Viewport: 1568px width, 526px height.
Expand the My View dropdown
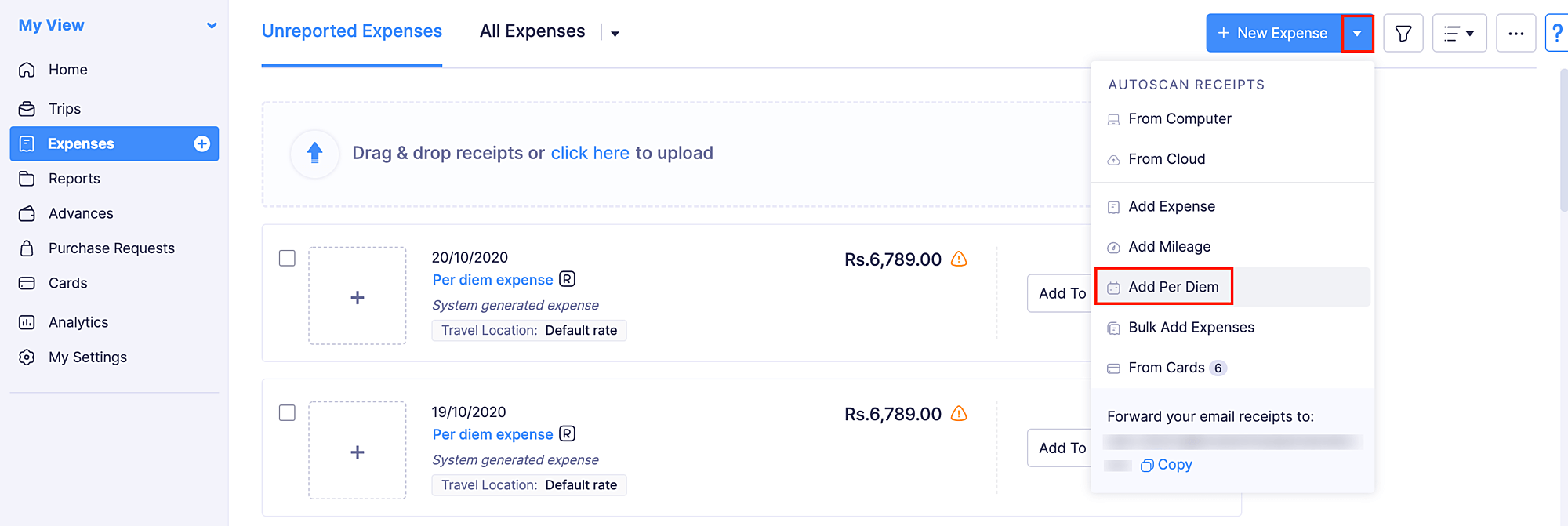(212, 26)
